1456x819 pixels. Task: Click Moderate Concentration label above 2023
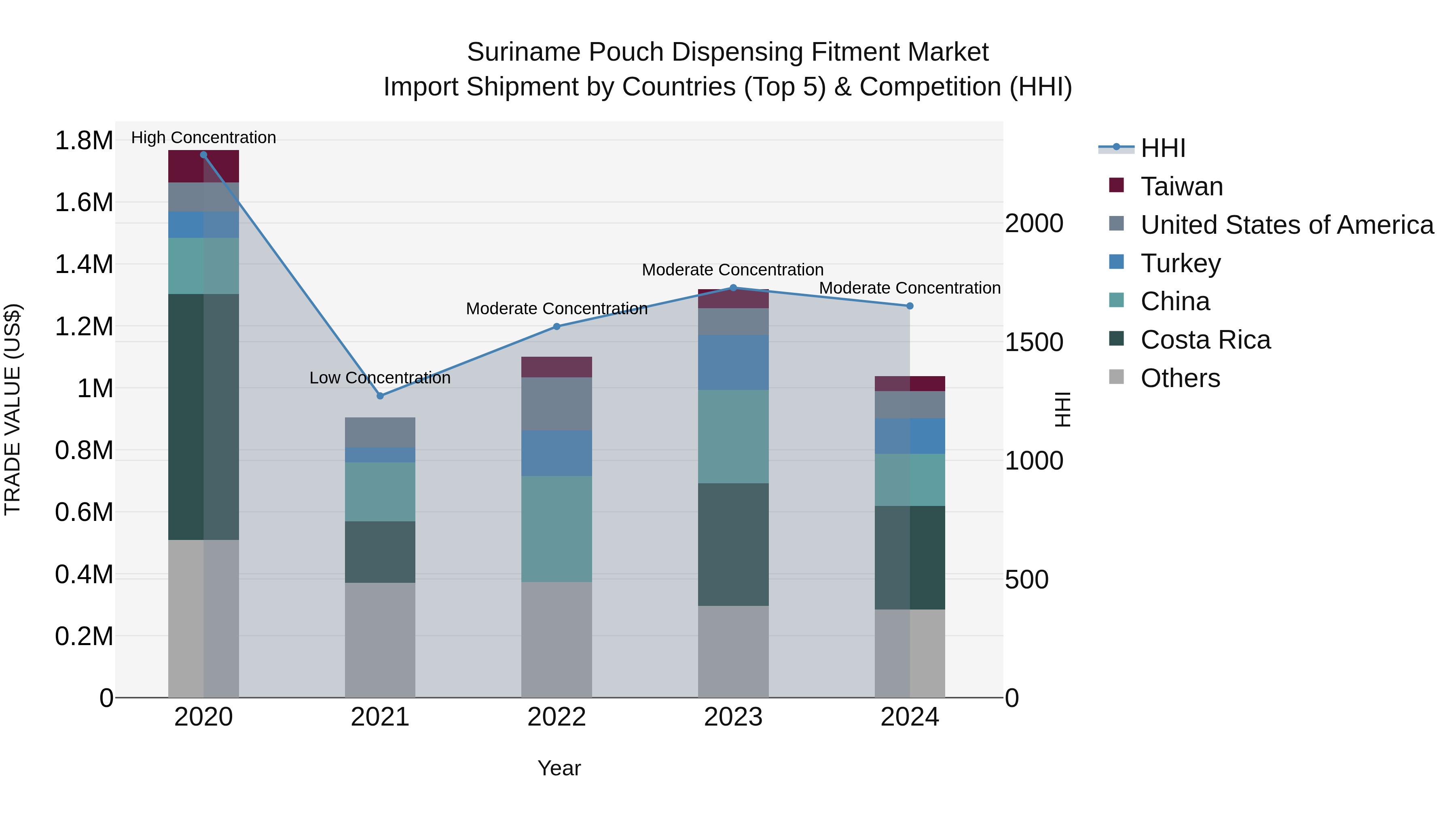[733, 270]
